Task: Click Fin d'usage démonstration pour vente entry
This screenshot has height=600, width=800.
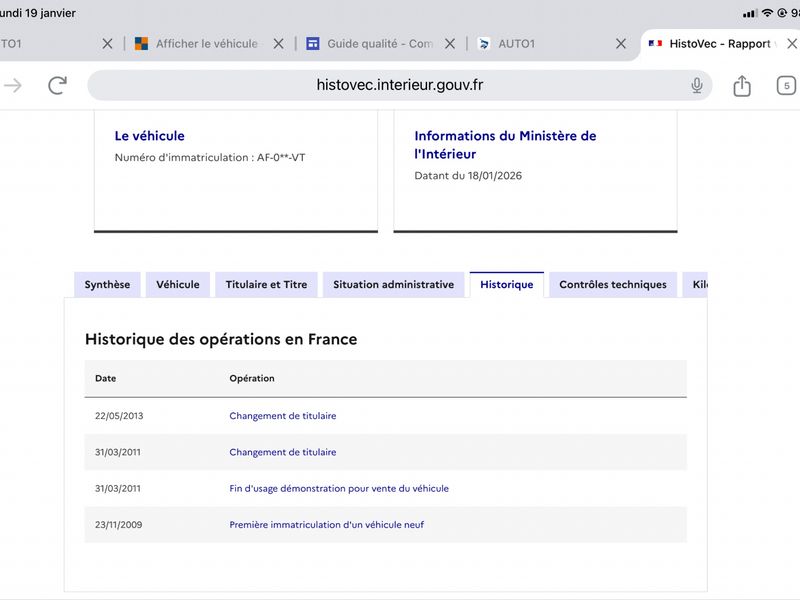Action: 339,489
